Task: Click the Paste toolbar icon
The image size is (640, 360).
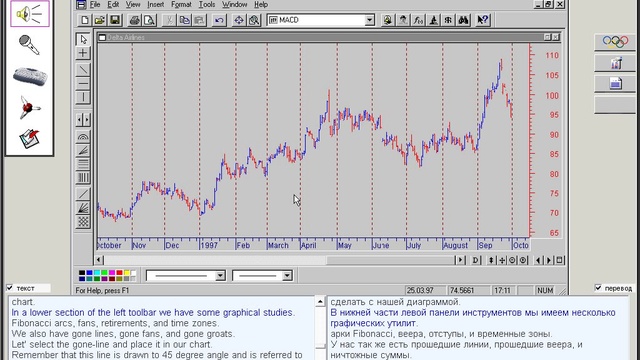Action: pyautogui.click(x=200, y=20)
